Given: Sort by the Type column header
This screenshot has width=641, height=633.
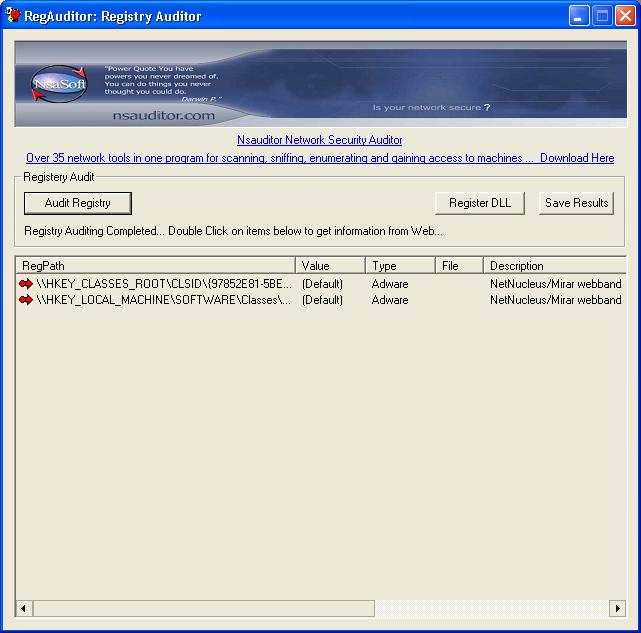Looking at the screenshot, I should (x=400, y=266).
